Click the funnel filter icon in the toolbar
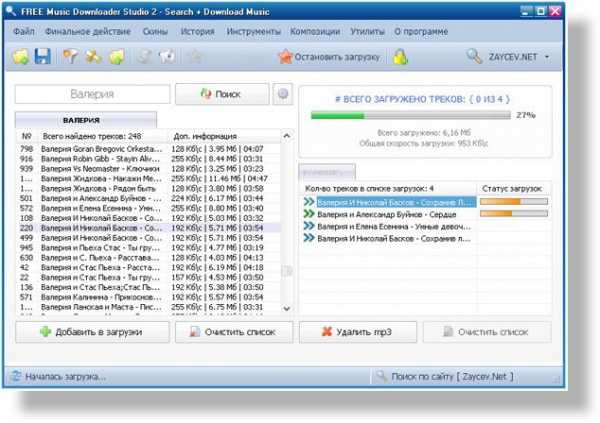Image resolution: width=600 pixels, height=423 pixels. point(70,57)
